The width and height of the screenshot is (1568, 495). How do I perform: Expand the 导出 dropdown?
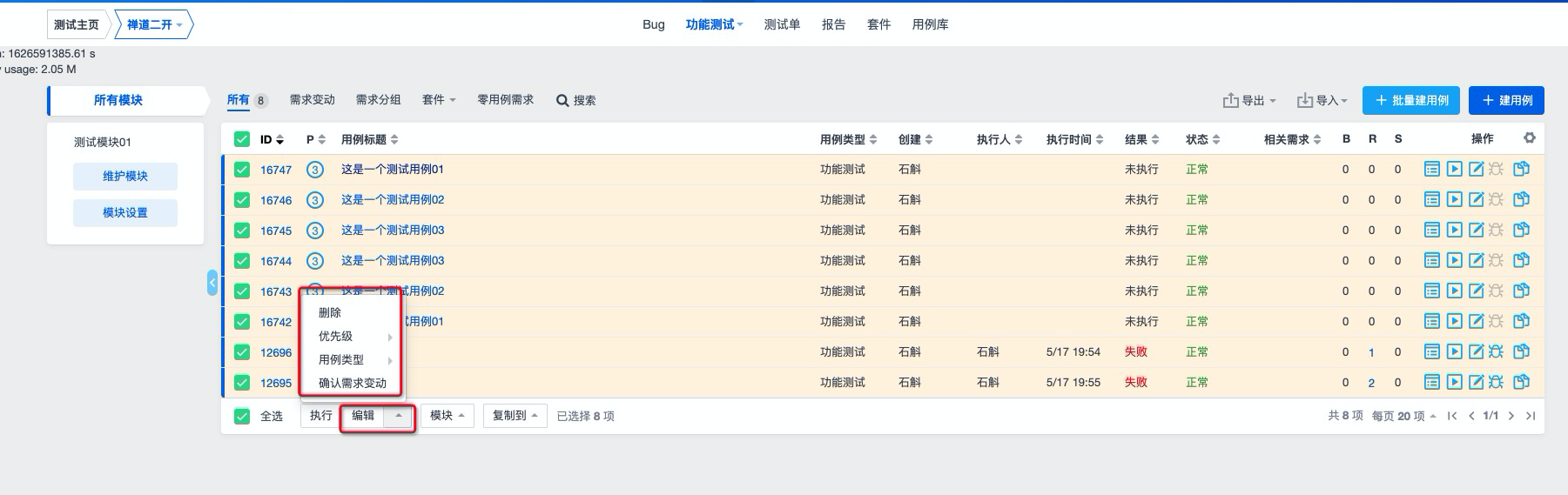click(x=1249, y=100)
